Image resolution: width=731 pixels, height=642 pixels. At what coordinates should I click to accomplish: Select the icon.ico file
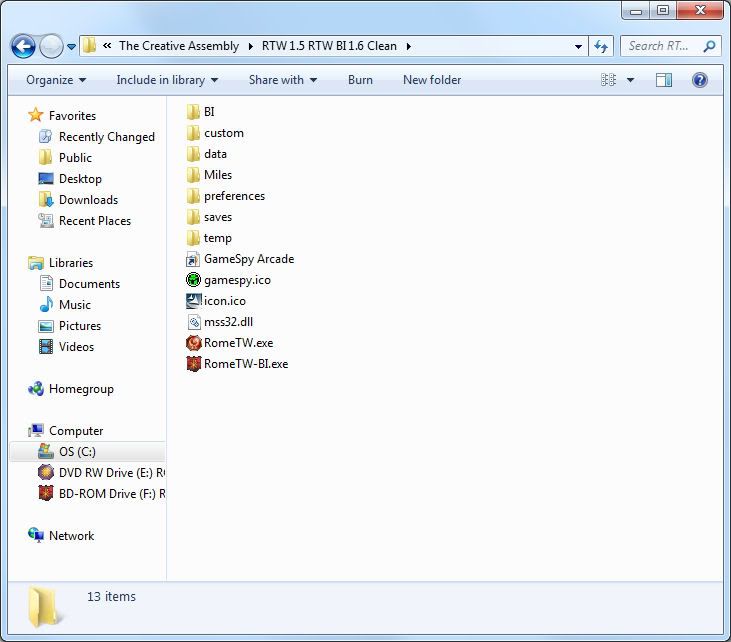224,301
